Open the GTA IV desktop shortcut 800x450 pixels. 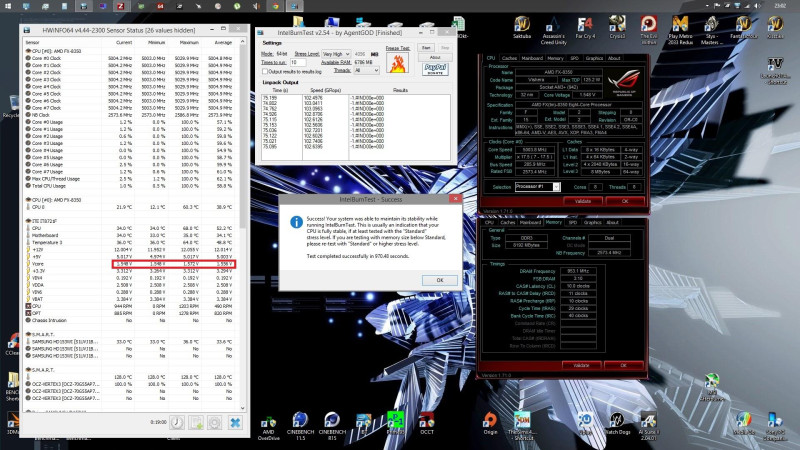(x=775, y=70)
